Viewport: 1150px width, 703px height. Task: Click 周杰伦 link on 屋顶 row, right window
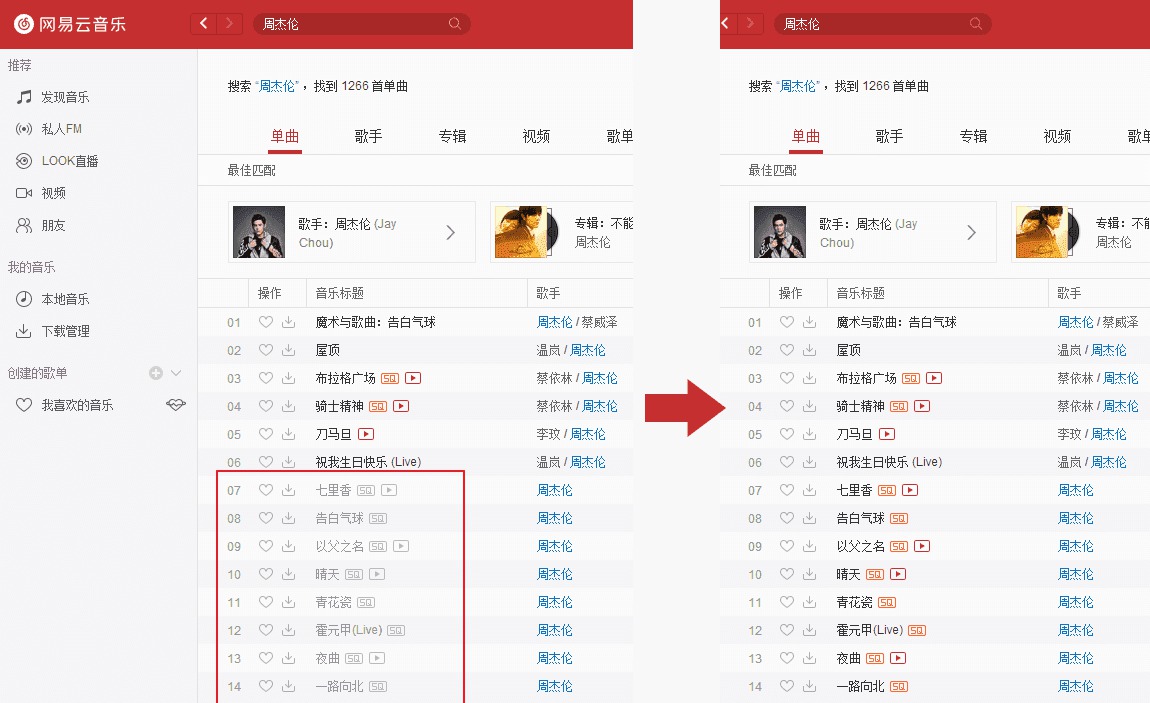click(x=1108, y=350)
